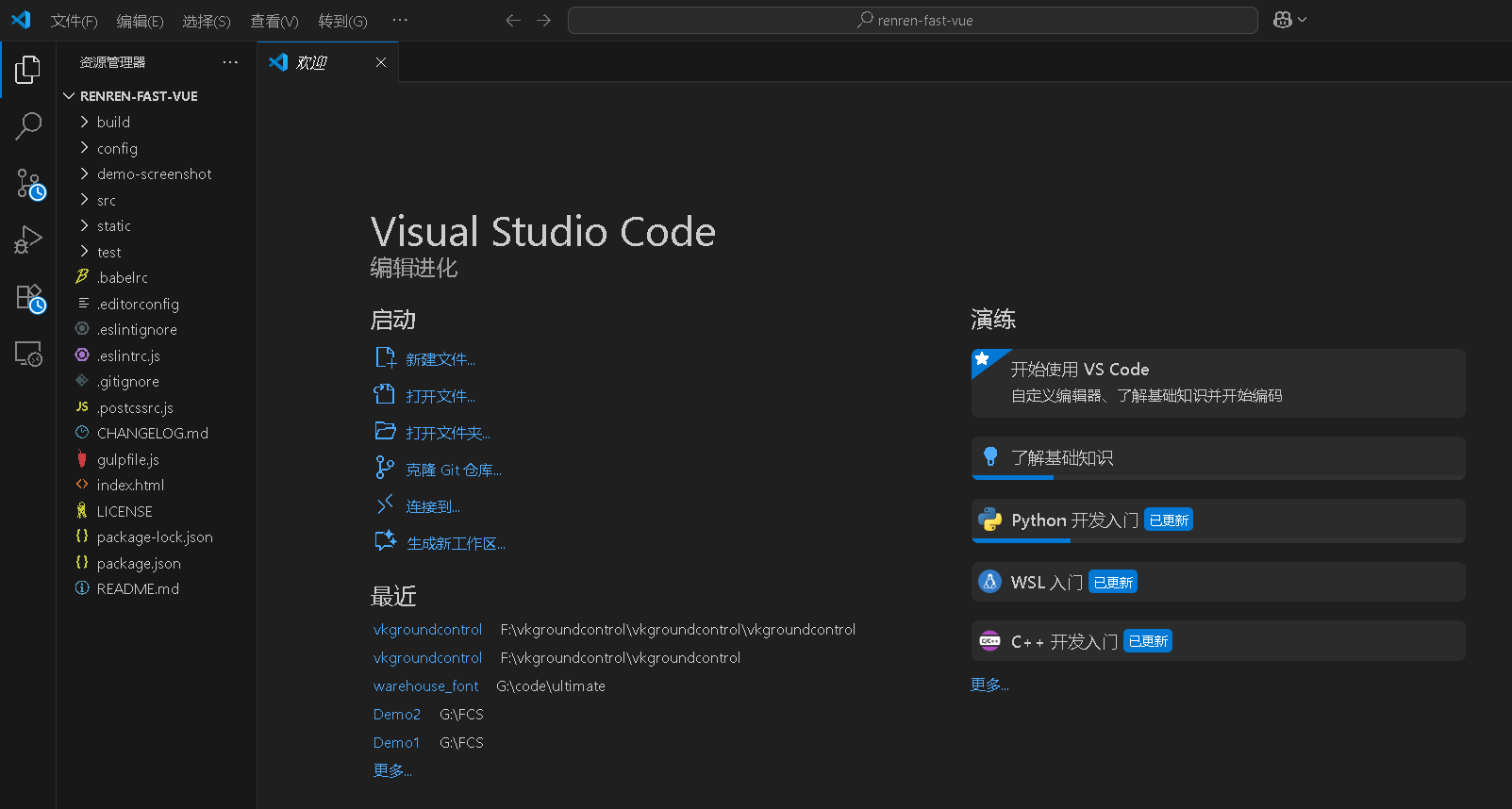Open the 选择(S) menu
This screenshot has width=1512, height=809.
tap(206, 21)
